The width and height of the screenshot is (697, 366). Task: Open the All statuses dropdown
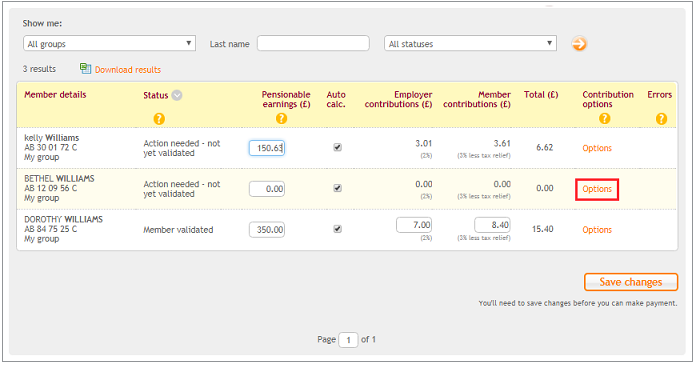click(x=470, y=44)
